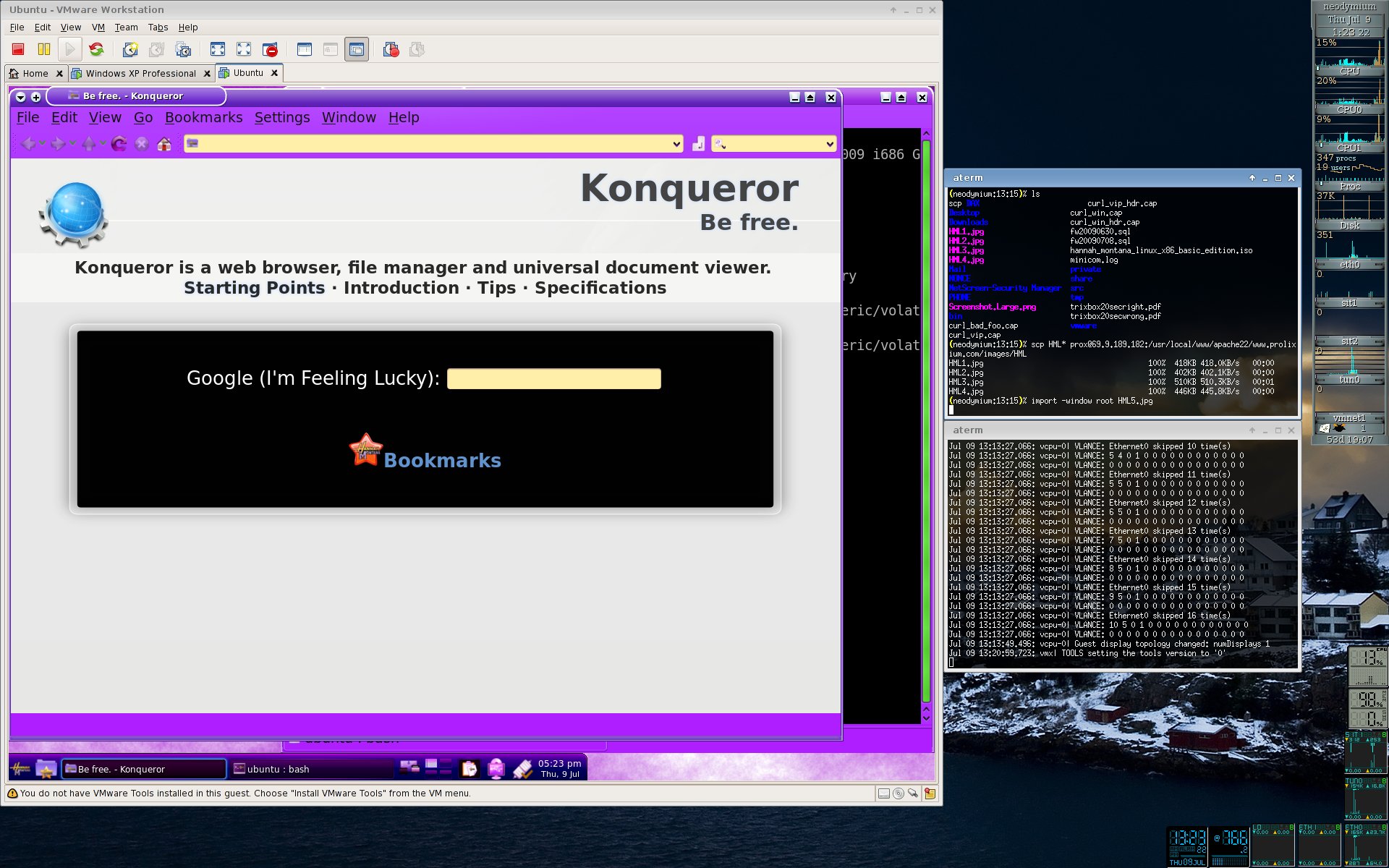
Task: Click the summary view window icon
Action: [x=305, y=49]
